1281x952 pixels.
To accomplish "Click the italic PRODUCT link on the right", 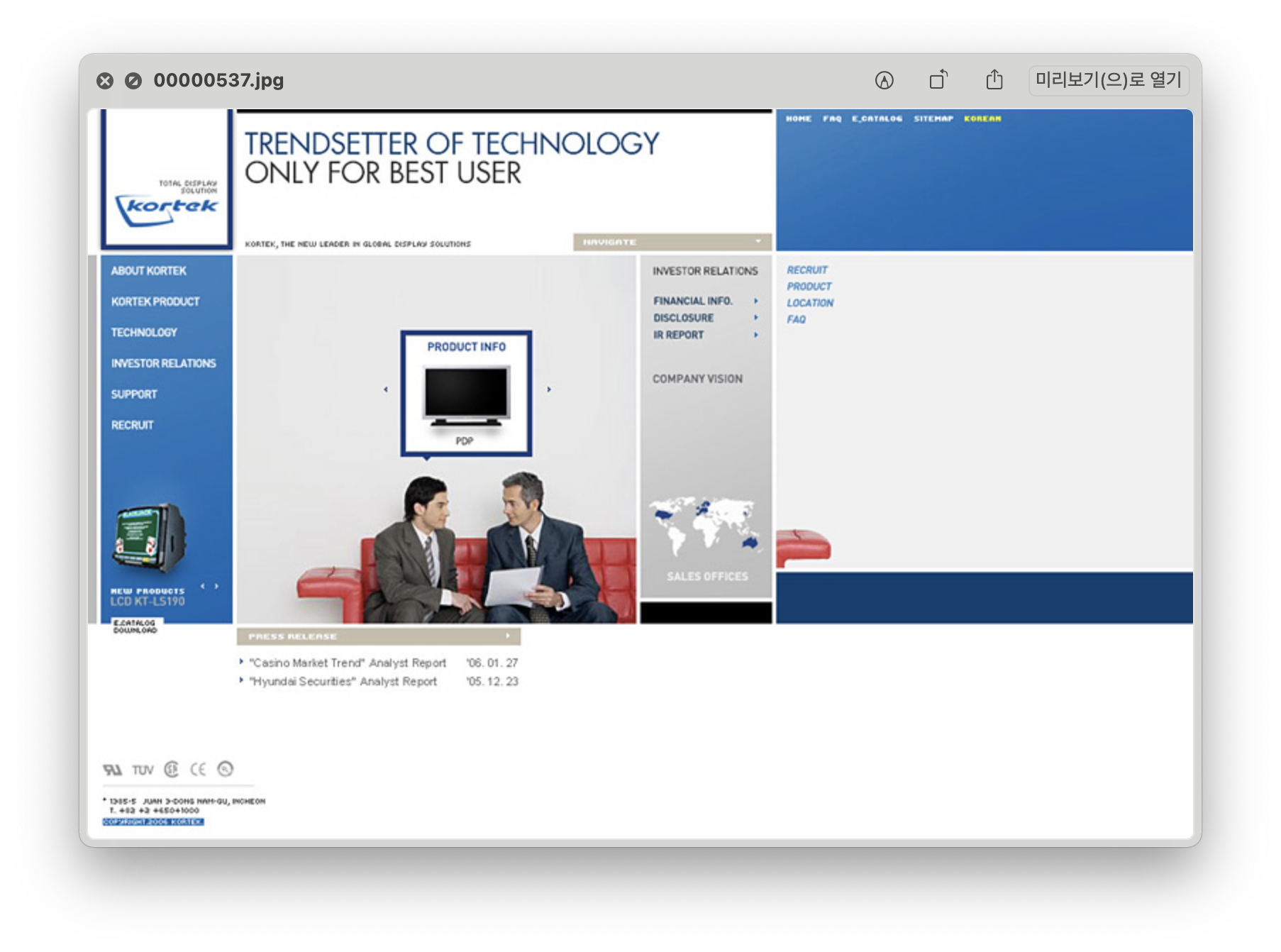I will 809,287.
